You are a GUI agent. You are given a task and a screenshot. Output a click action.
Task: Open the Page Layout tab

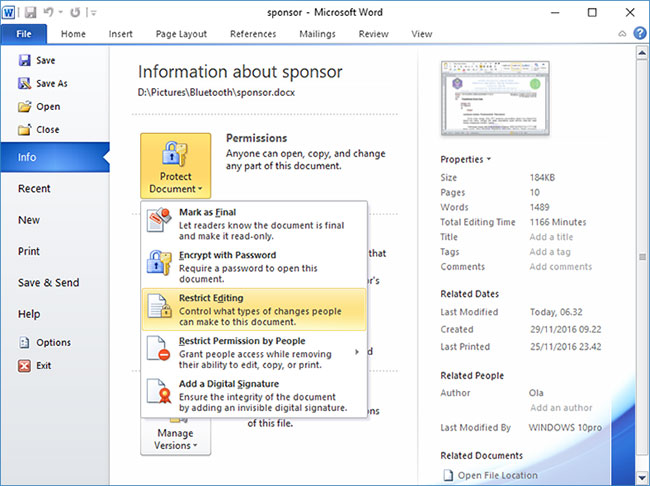point(181,34)
